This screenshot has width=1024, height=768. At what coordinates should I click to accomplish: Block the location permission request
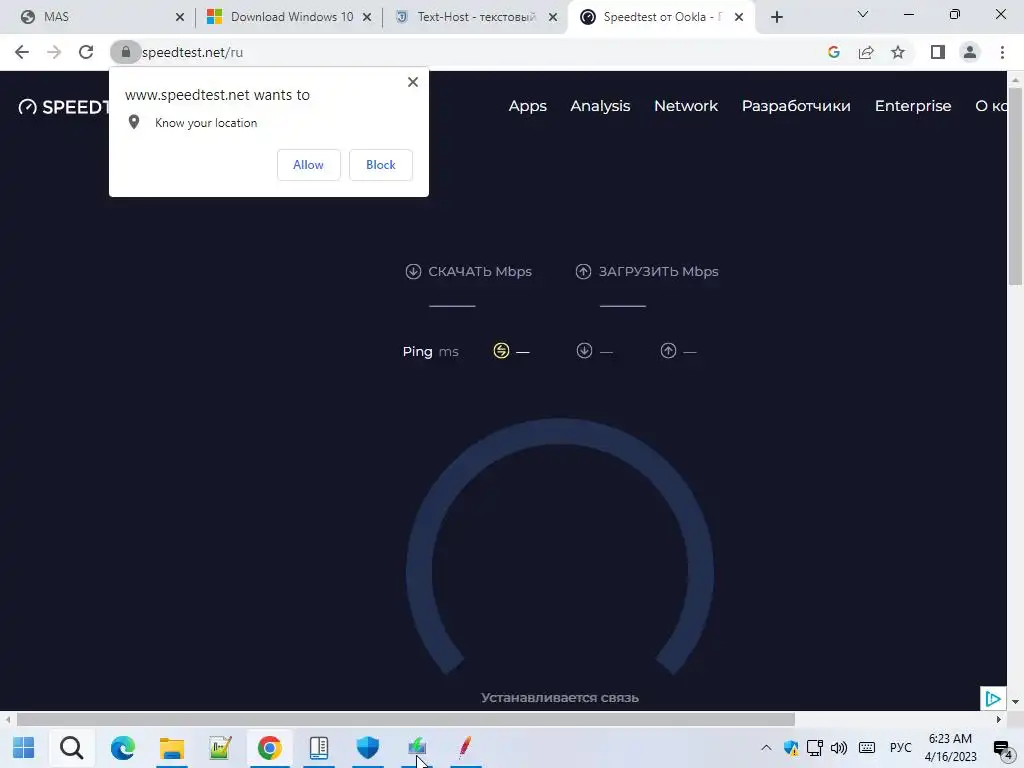tap(381, 165)
